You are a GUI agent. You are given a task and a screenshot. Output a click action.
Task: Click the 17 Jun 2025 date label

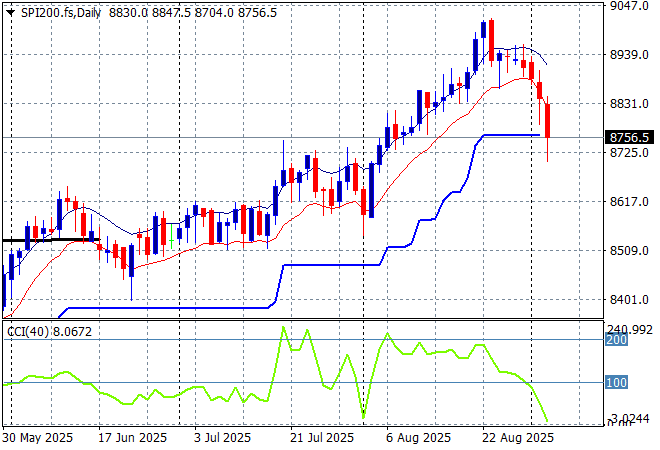point(132,438)
